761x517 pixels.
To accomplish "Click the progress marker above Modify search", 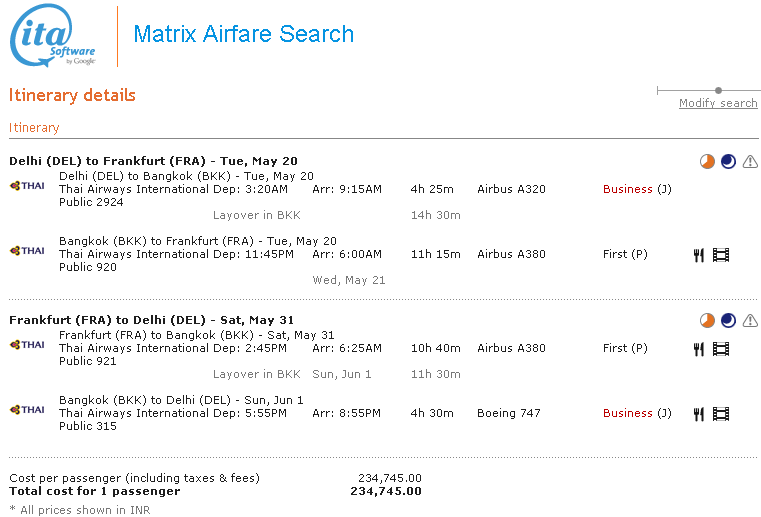I will (718, 90).
